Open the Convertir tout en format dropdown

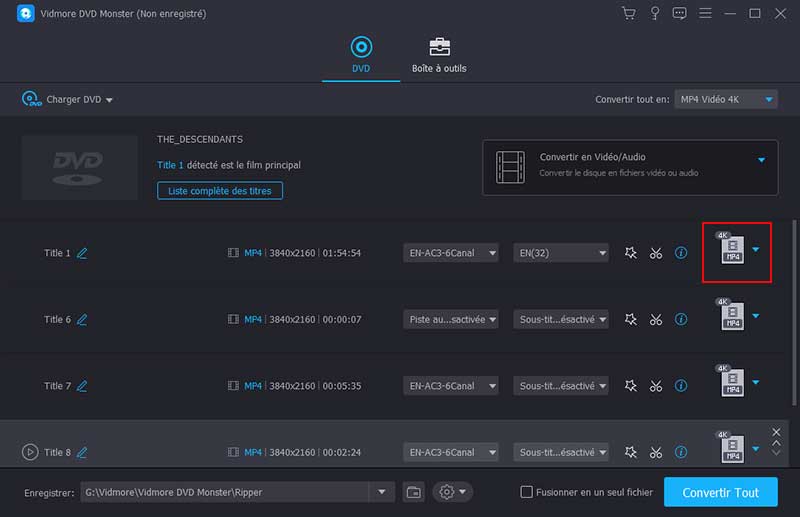click(726, 99)
